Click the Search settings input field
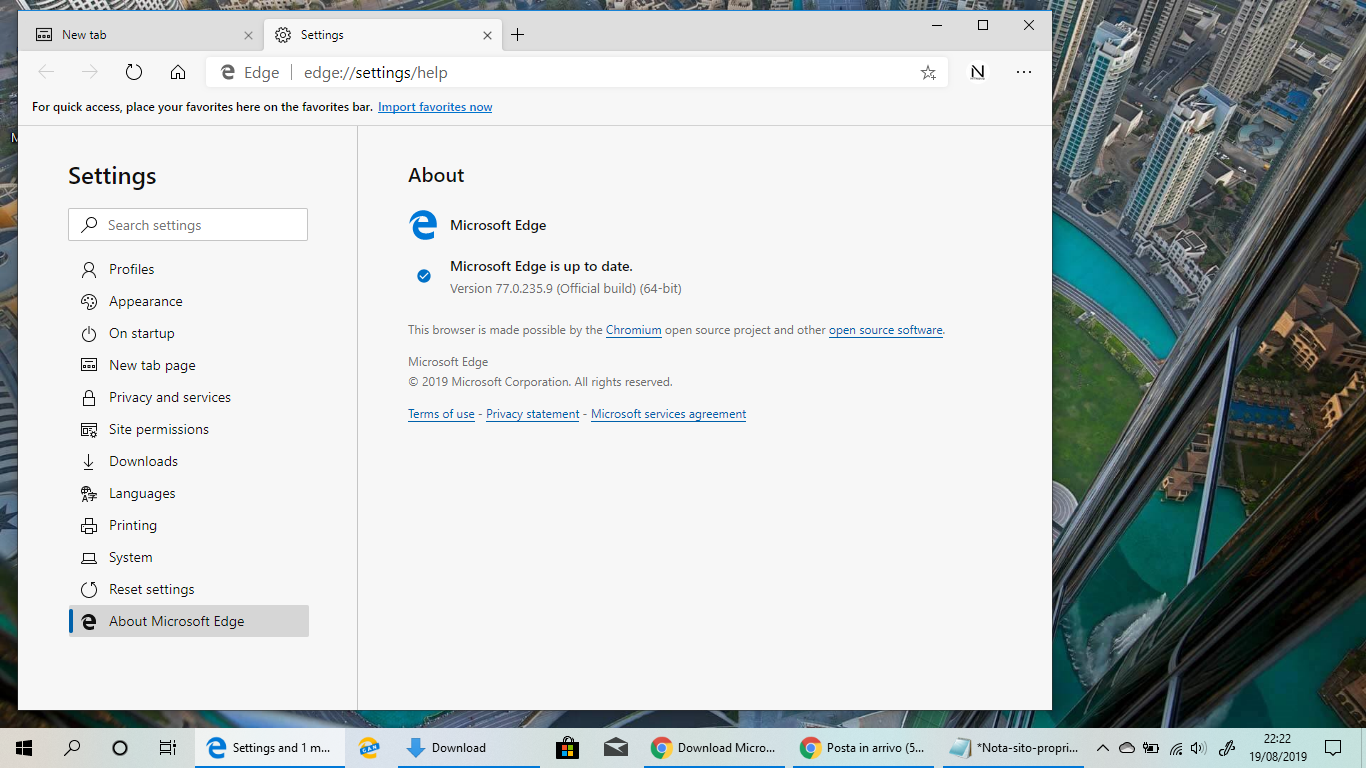Viewport: 1366px width, 768px height. click(x=188, y=224)
